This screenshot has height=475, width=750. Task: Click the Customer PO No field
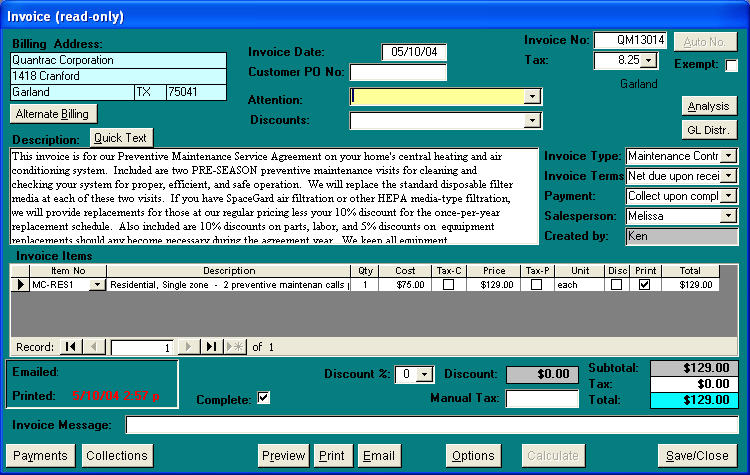pos(398,72)
